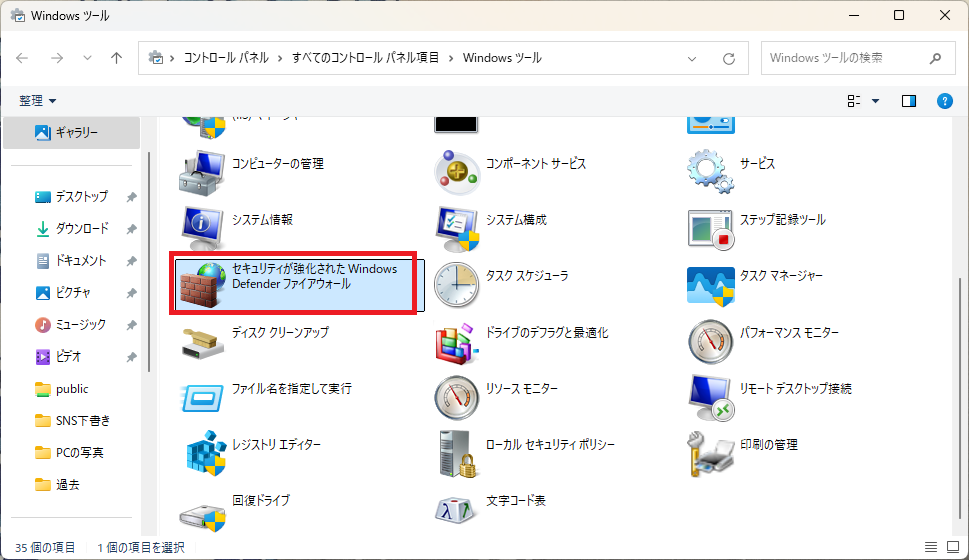Go back with the back arrow
Viewport: 969px width, 560px height.
(x=22, y=58)
